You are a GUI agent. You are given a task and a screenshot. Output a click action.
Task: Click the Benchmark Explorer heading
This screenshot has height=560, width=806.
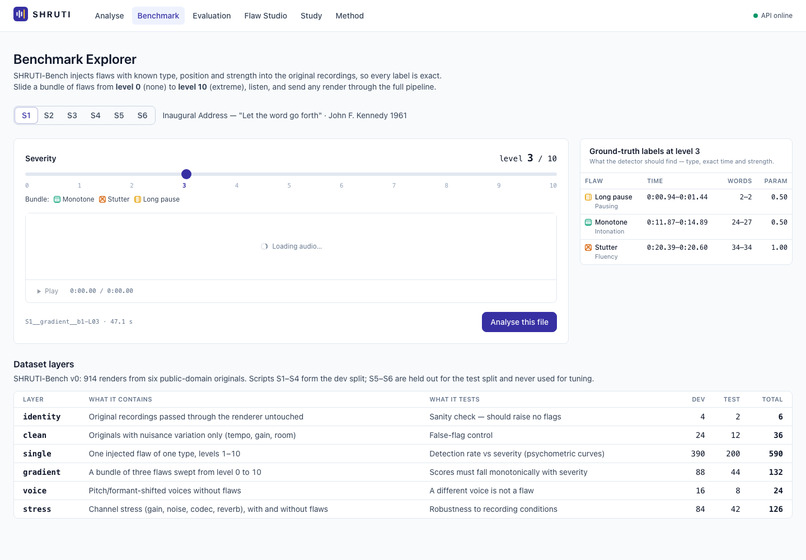[x=75, y=59]
